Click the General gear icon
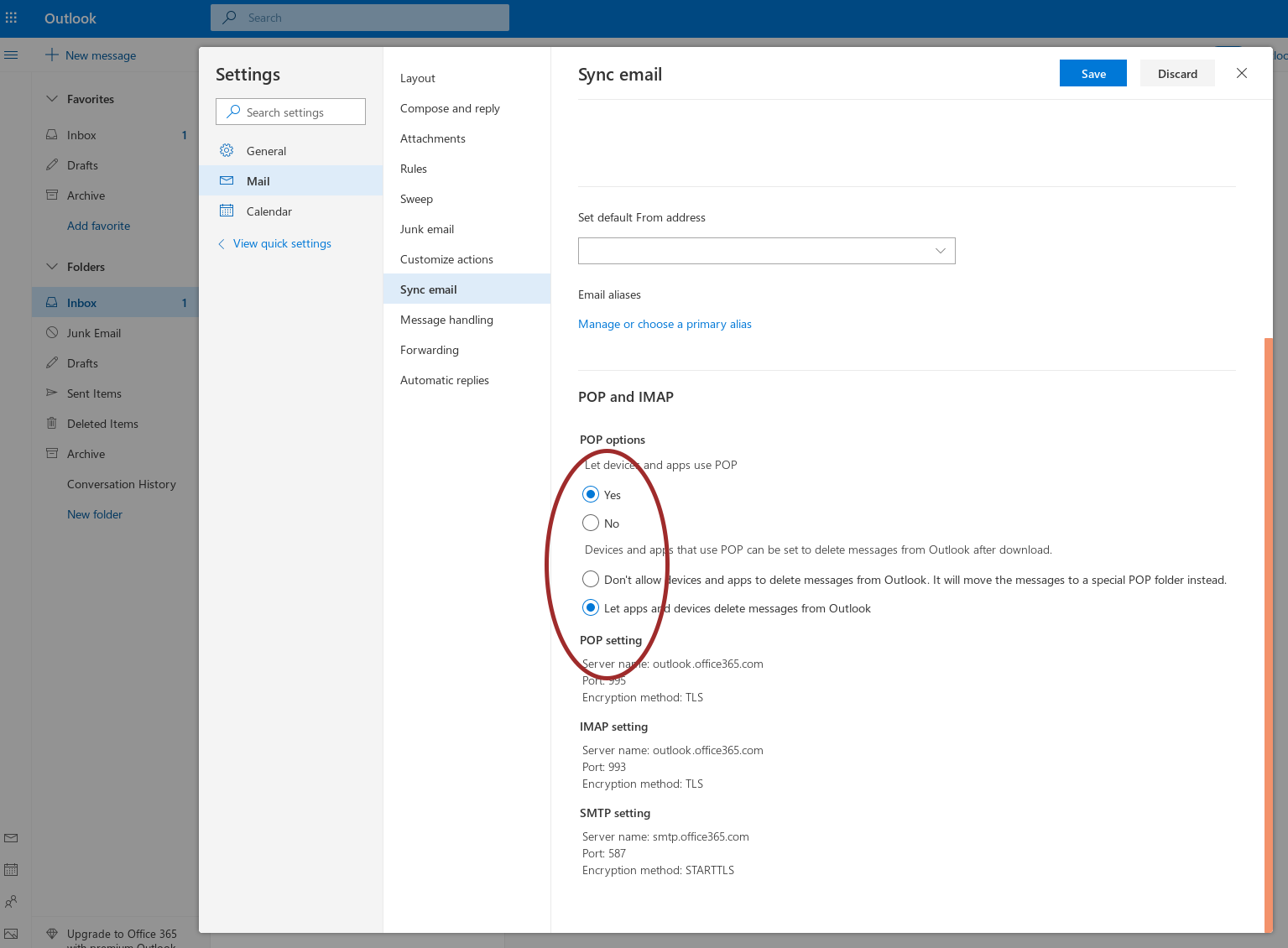1288x948 pixels. (227, 150)
